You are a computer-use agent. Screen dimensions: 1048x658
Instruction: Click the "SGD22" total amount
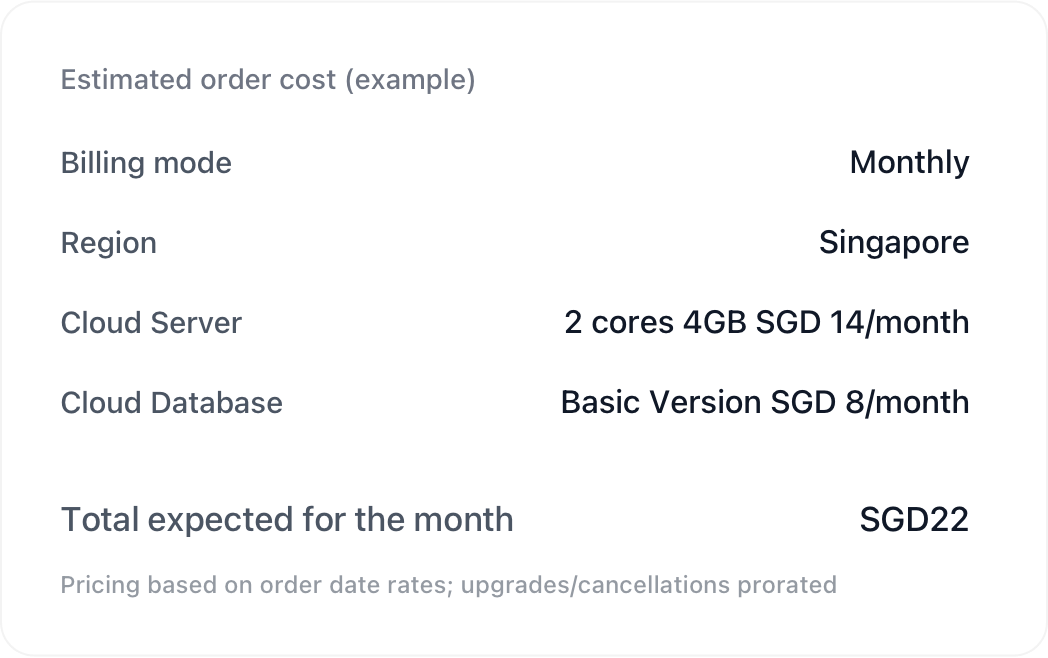[914, 520]
